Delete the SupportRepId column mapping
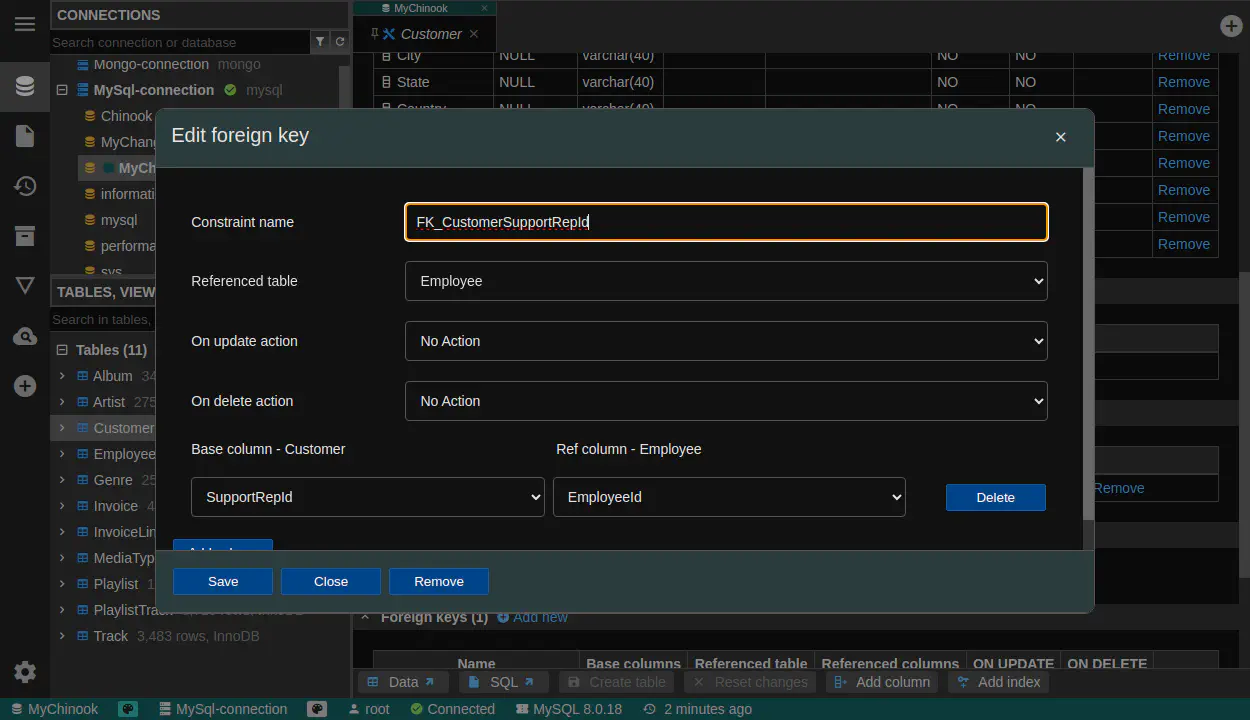Image resolution: width=1250 pixels, height=720 pixels. tap(995, 497)
